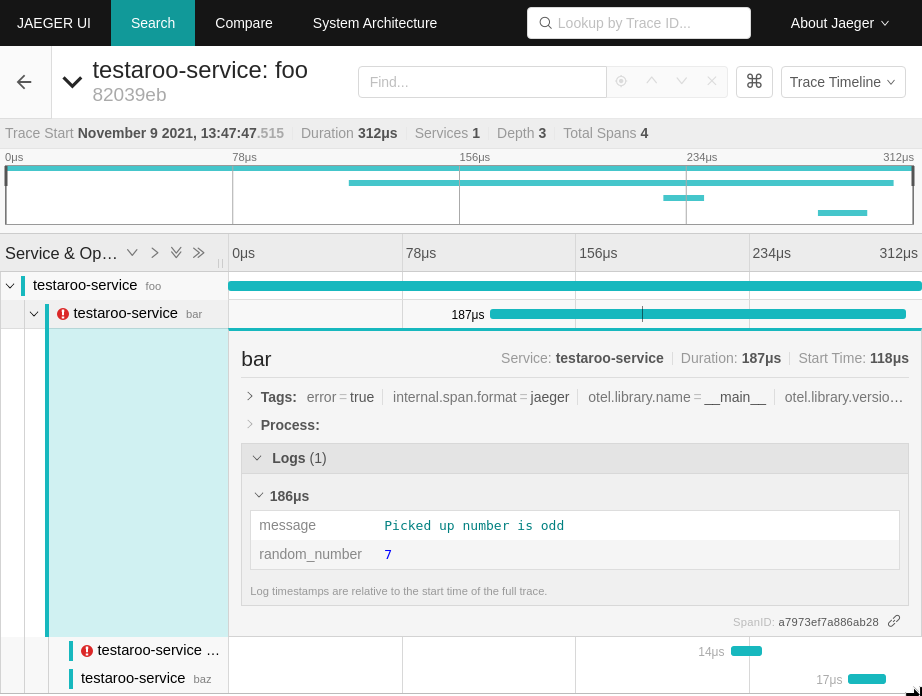Click the column resize handle by Service & Operation
Viewport: 922px width, 696px height.
point(221,263)
